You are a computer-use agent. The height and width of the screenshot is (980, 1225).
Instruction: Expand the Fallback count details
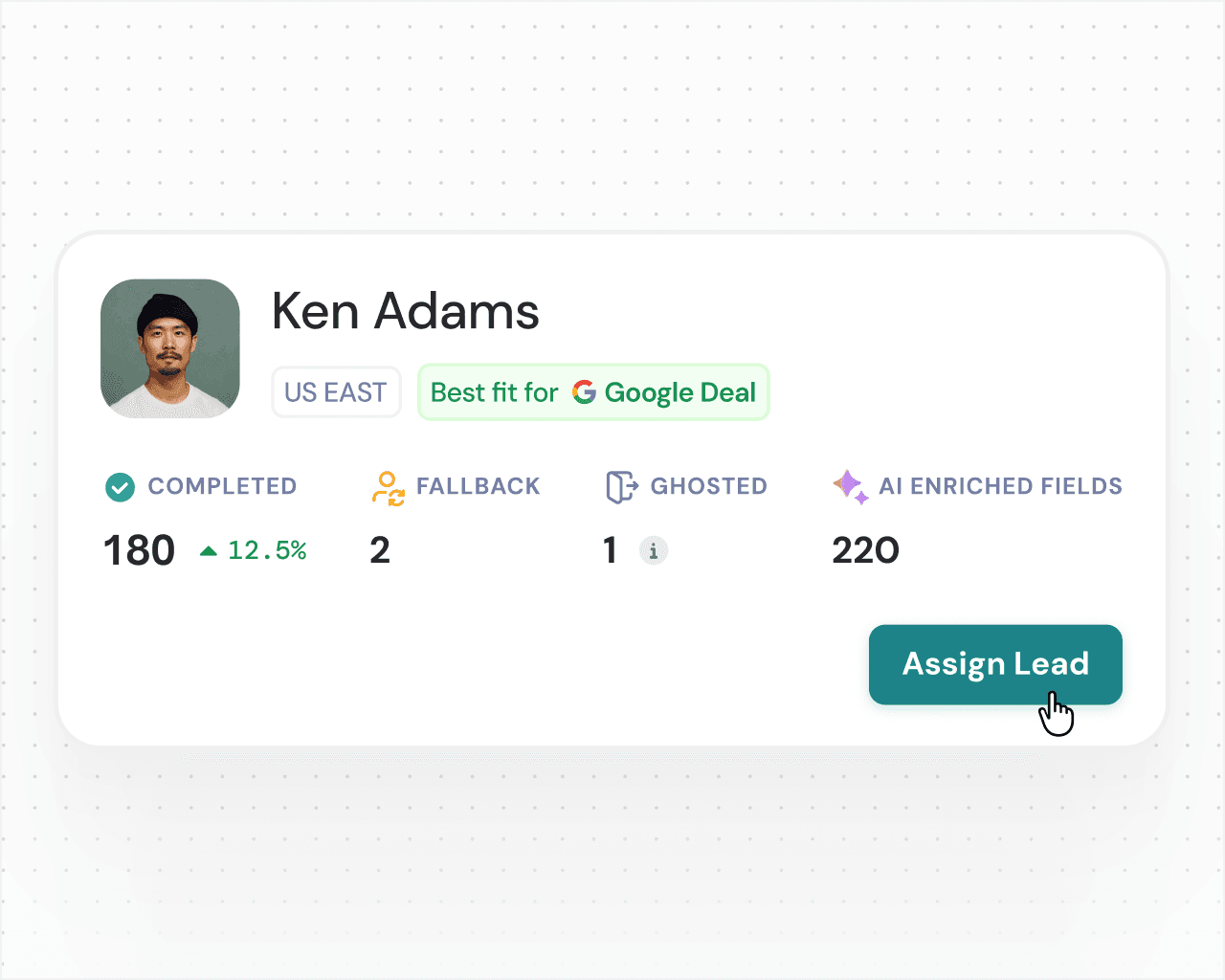(x=380, y=550)
